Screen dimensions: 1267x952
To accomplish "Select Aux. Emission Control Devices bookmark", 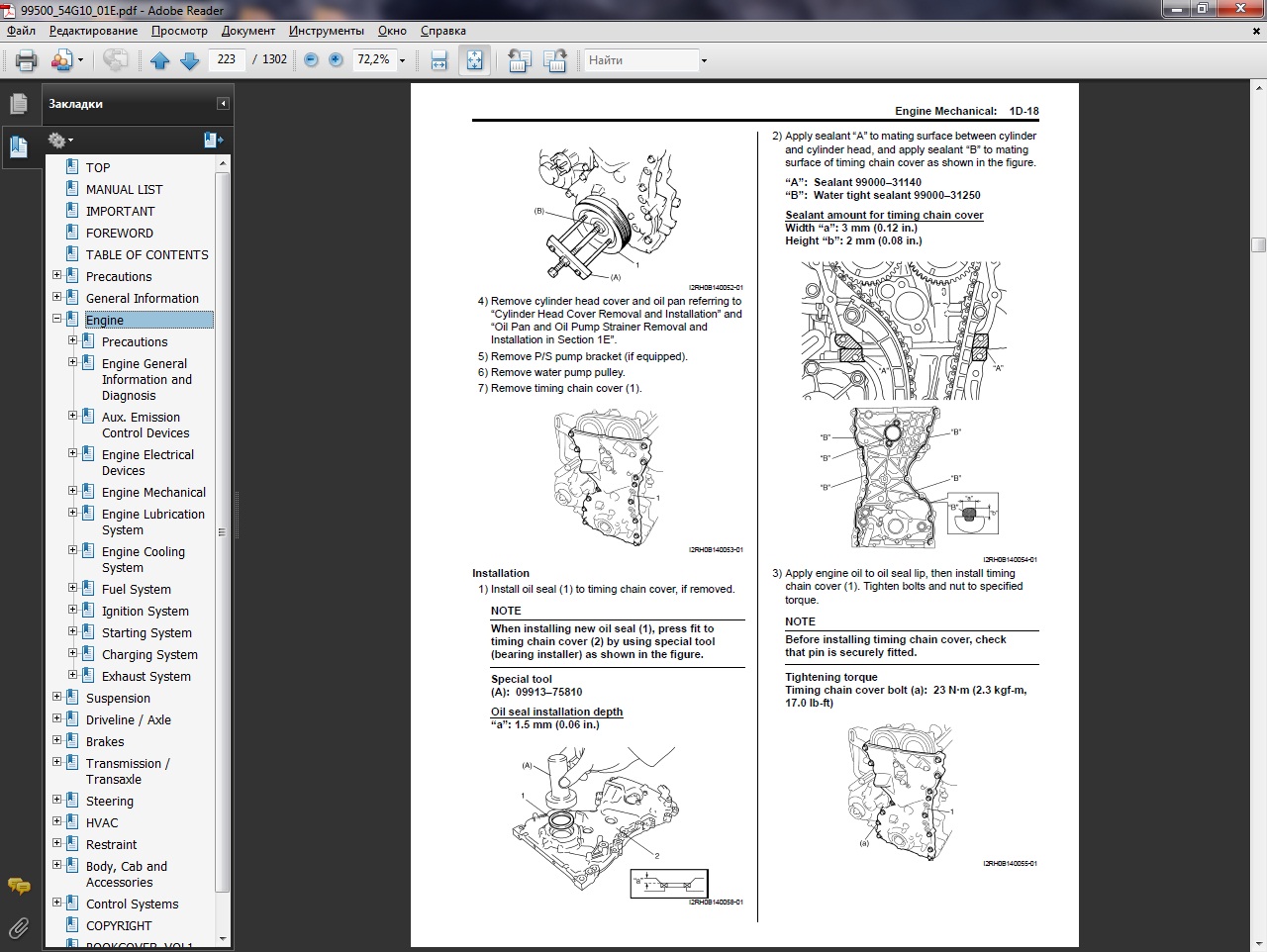I will [146, 425].
